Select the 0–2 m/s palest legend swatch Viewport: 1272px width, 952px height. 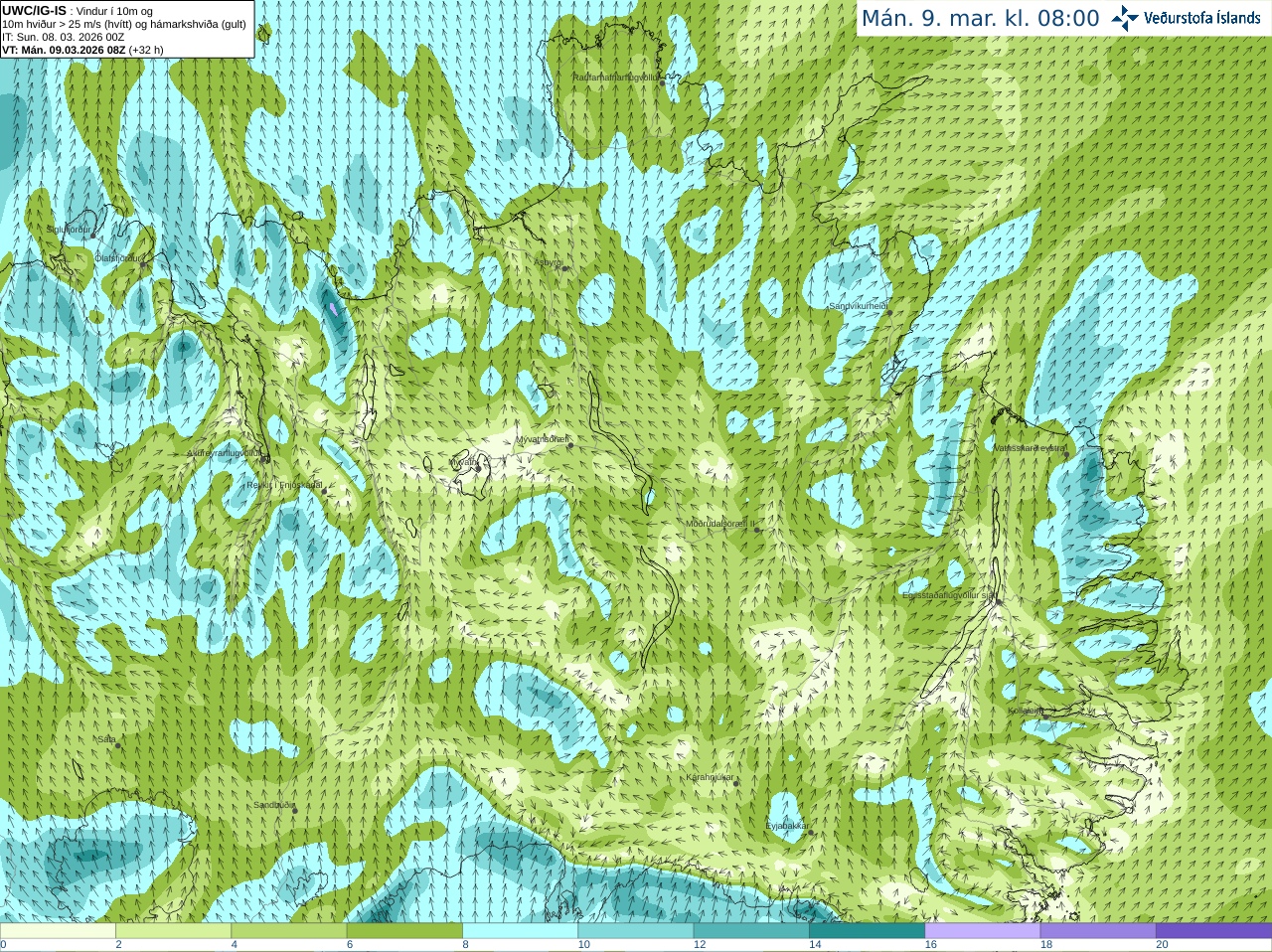58,931
